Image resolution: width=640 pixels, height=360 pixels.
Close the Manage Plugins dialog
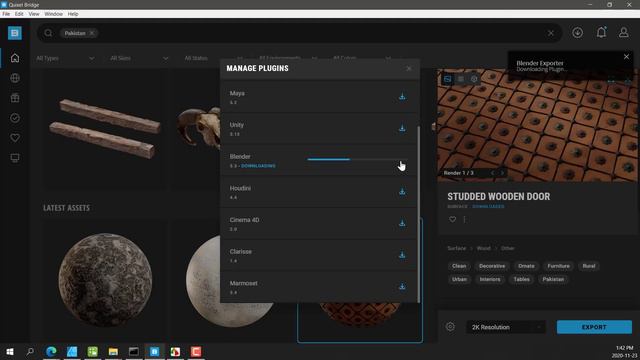(x=409, y=69)
